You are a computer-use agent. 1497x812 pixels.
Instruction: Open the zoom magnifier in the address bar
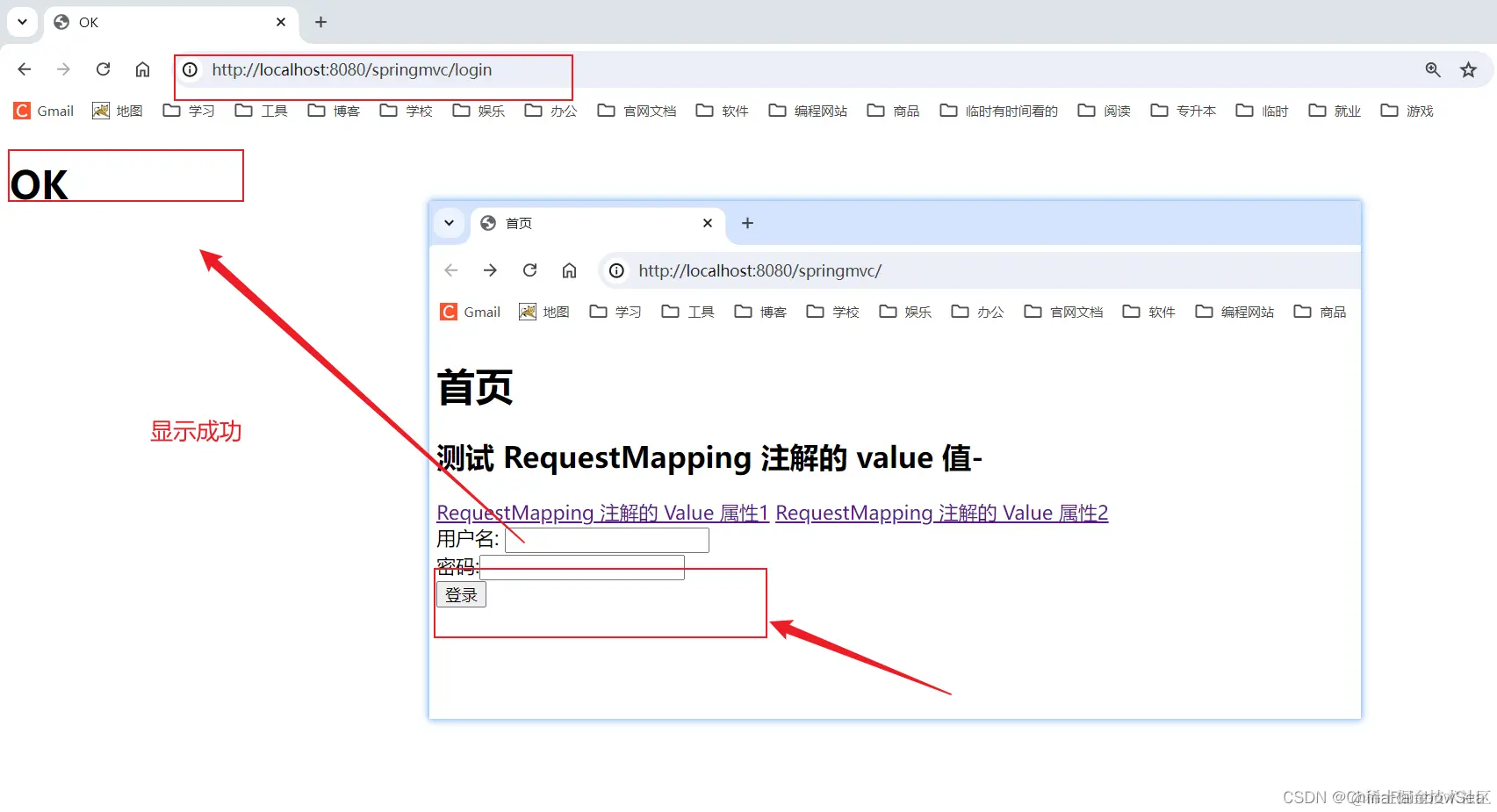pos(1433,69)
